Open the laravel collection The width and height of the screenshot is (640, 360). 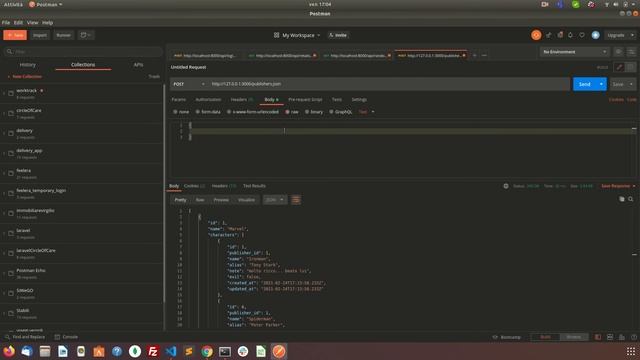point(82,233)
